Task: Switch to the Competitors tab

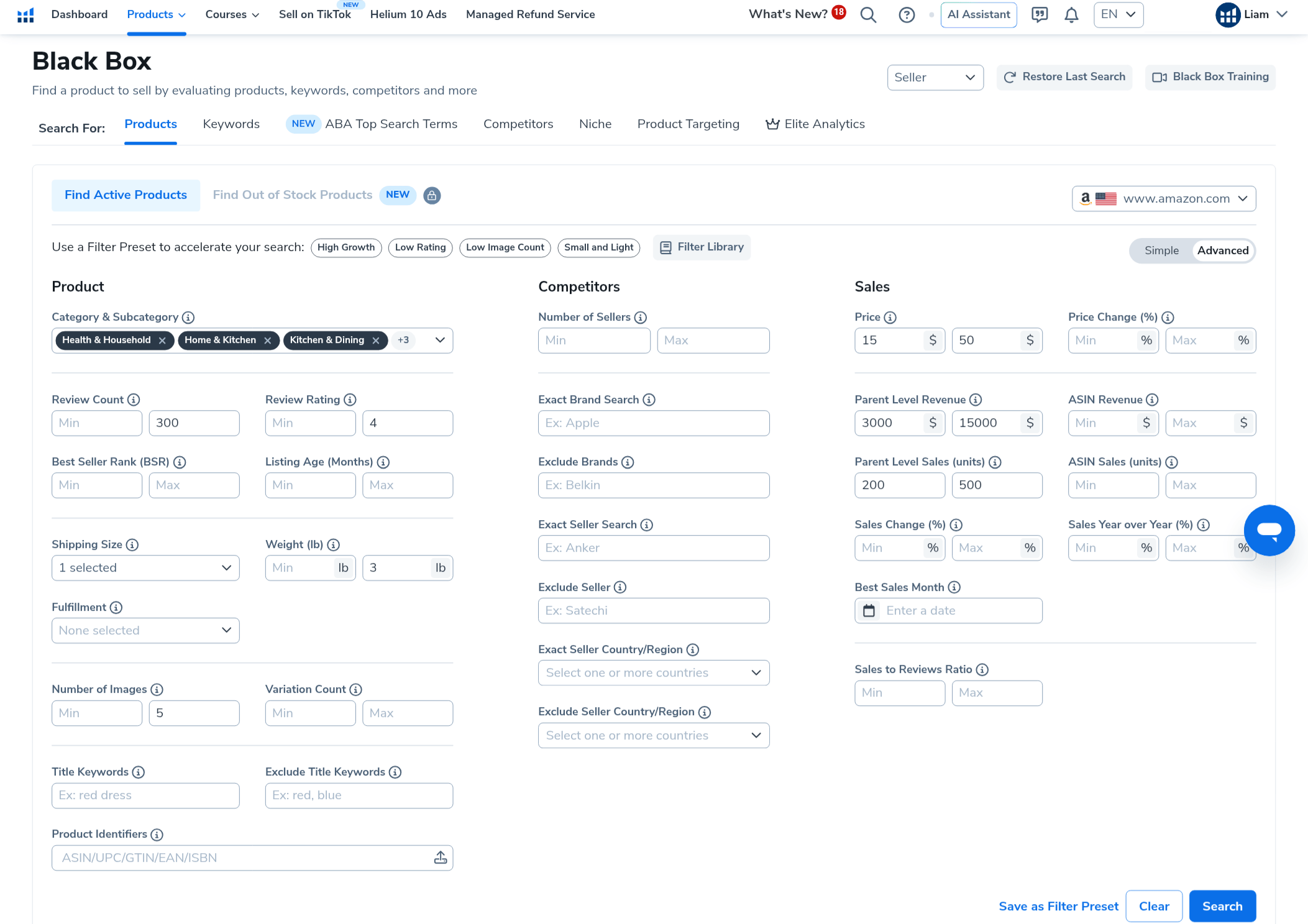Action: pyautogui.click(x=518, y=124)
